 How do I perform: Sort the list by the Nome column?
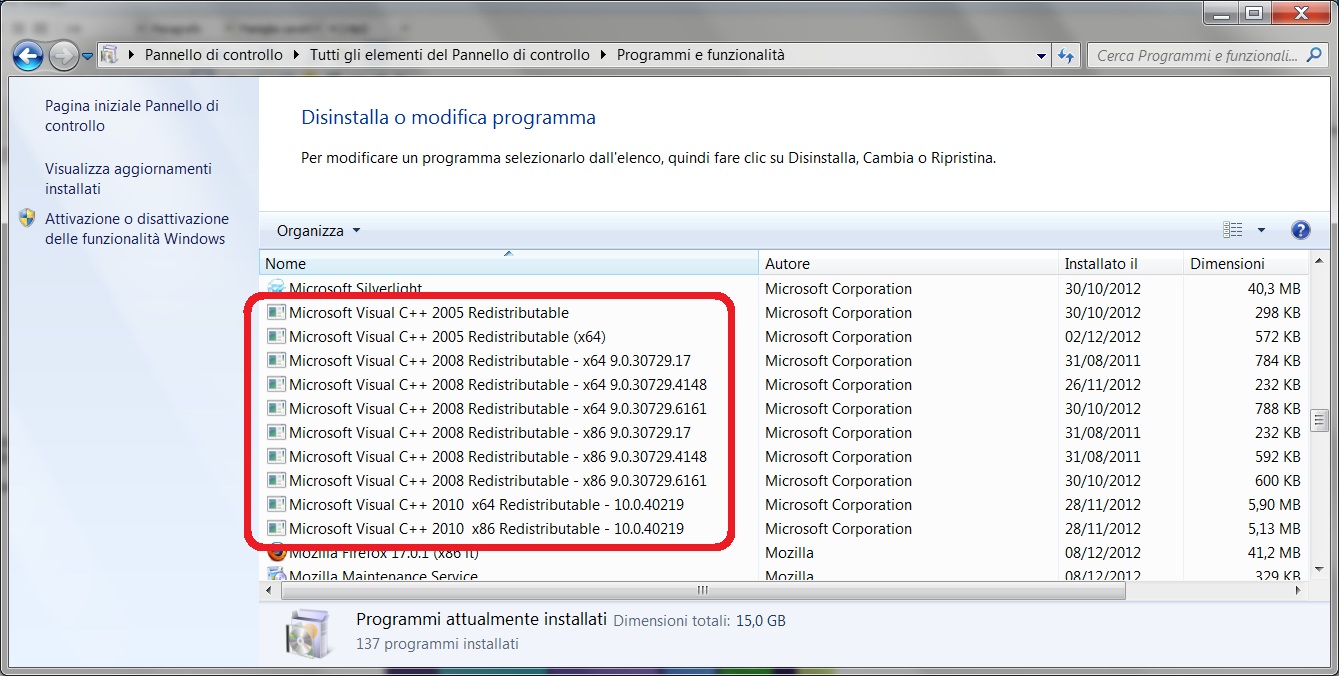[509, 264]
